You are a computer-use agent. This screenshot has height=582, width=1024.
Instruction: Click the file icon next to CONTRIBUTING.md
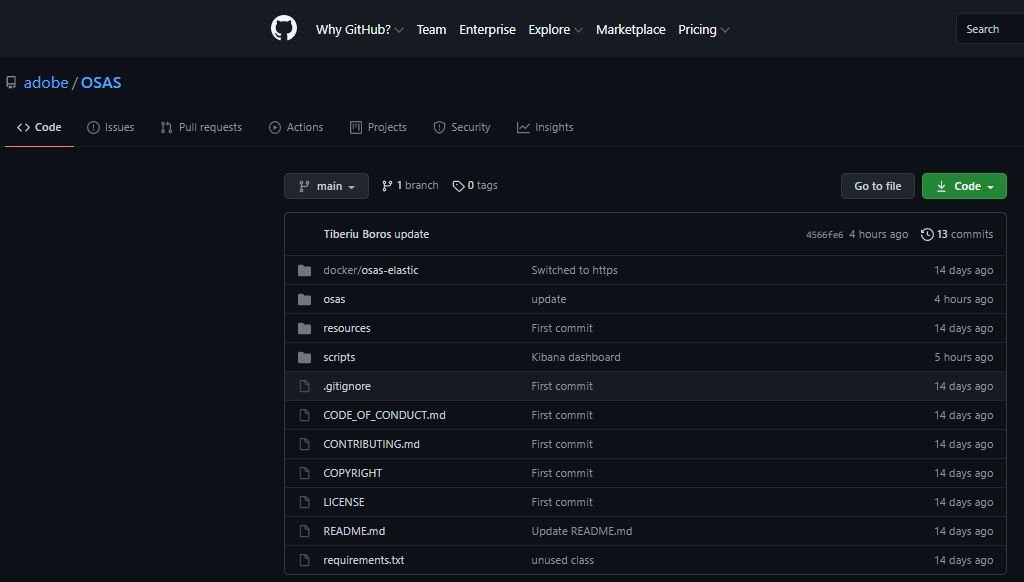(304, 444)
